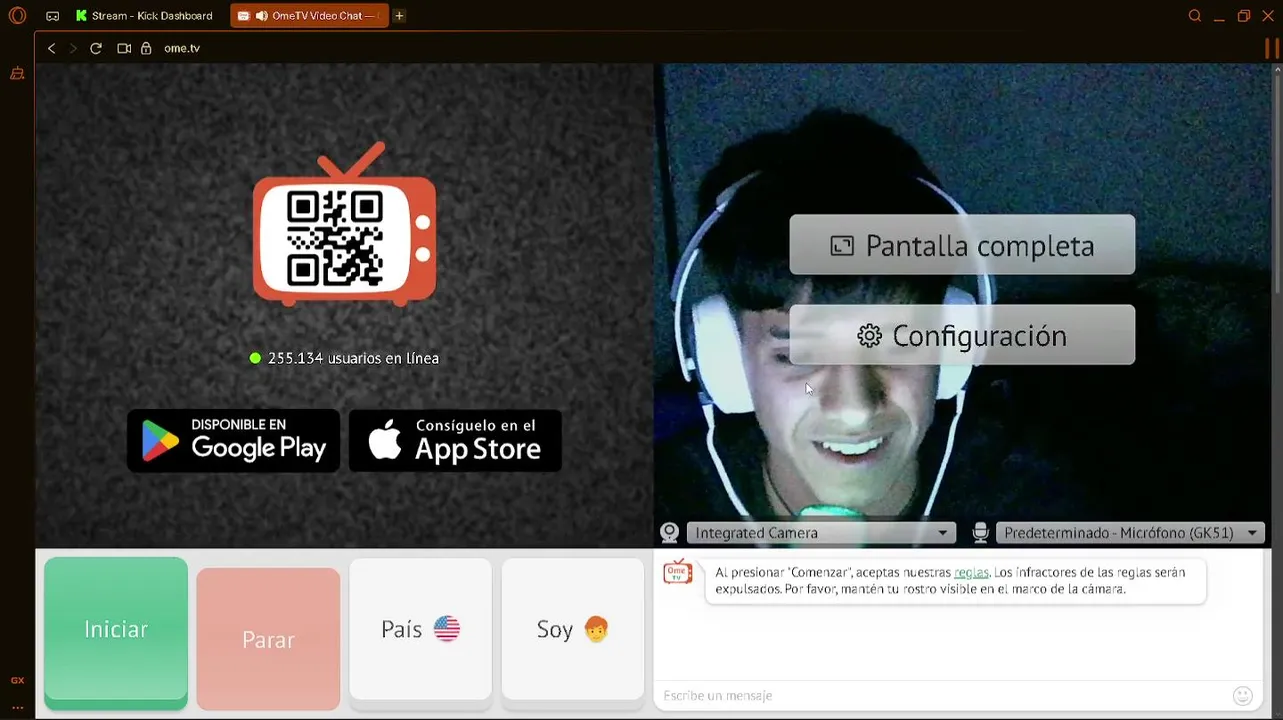Mute the OmeTV tab via its speaker icon

click(x=261, y=16)
